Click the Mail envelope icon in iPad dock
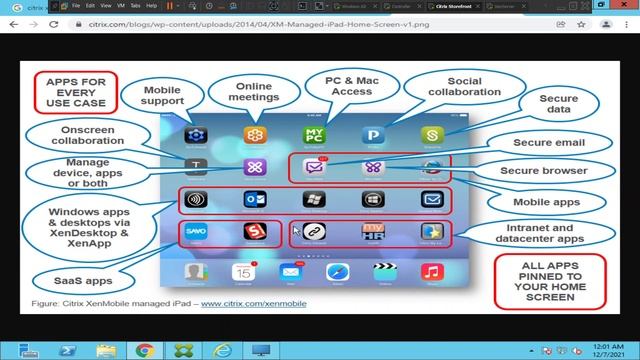 point(291,272)
